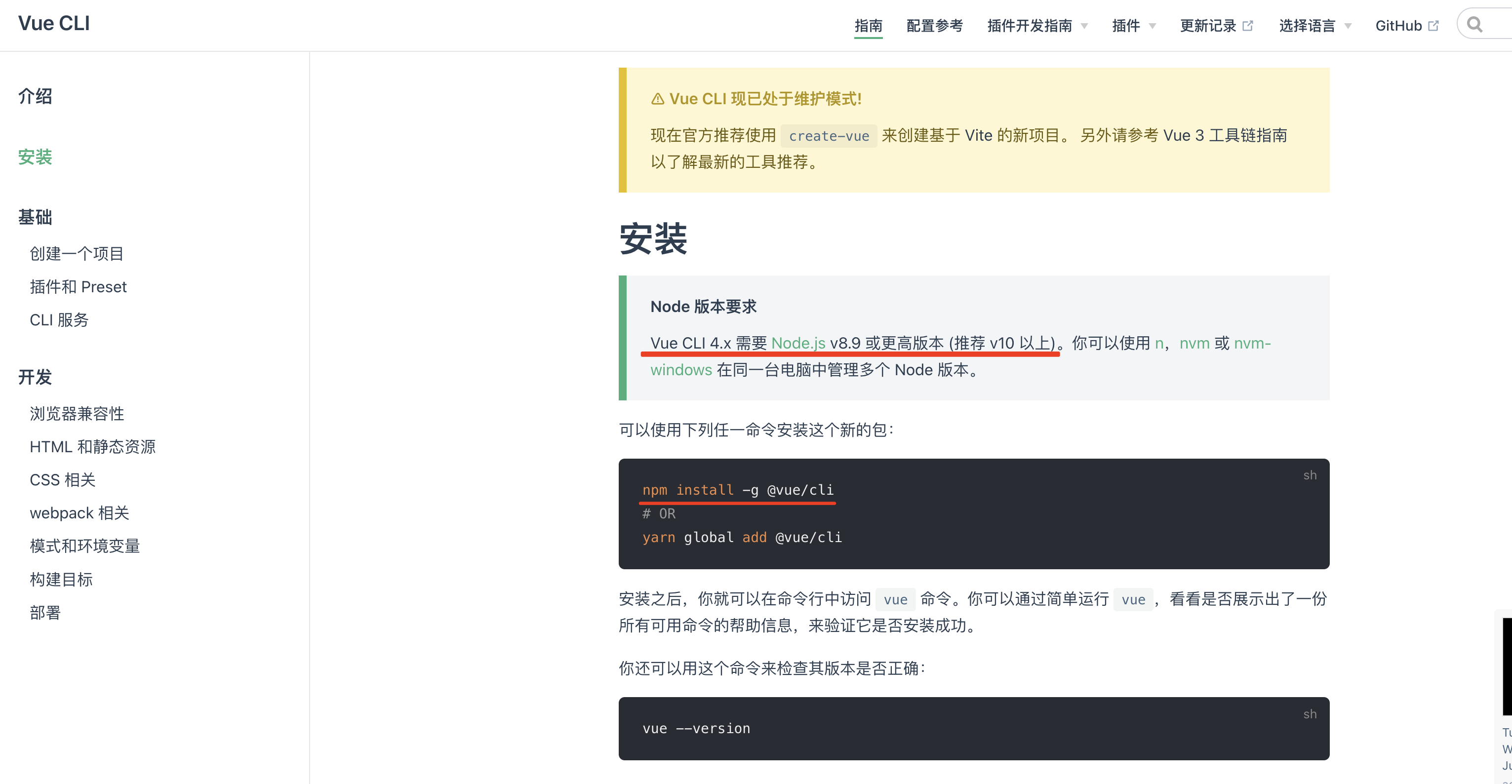This screenshot has height=784, width=1512.
Task: Click the 可以使用下列任一命令安装这个新的包 line
Action: click(x=756, y=430)
